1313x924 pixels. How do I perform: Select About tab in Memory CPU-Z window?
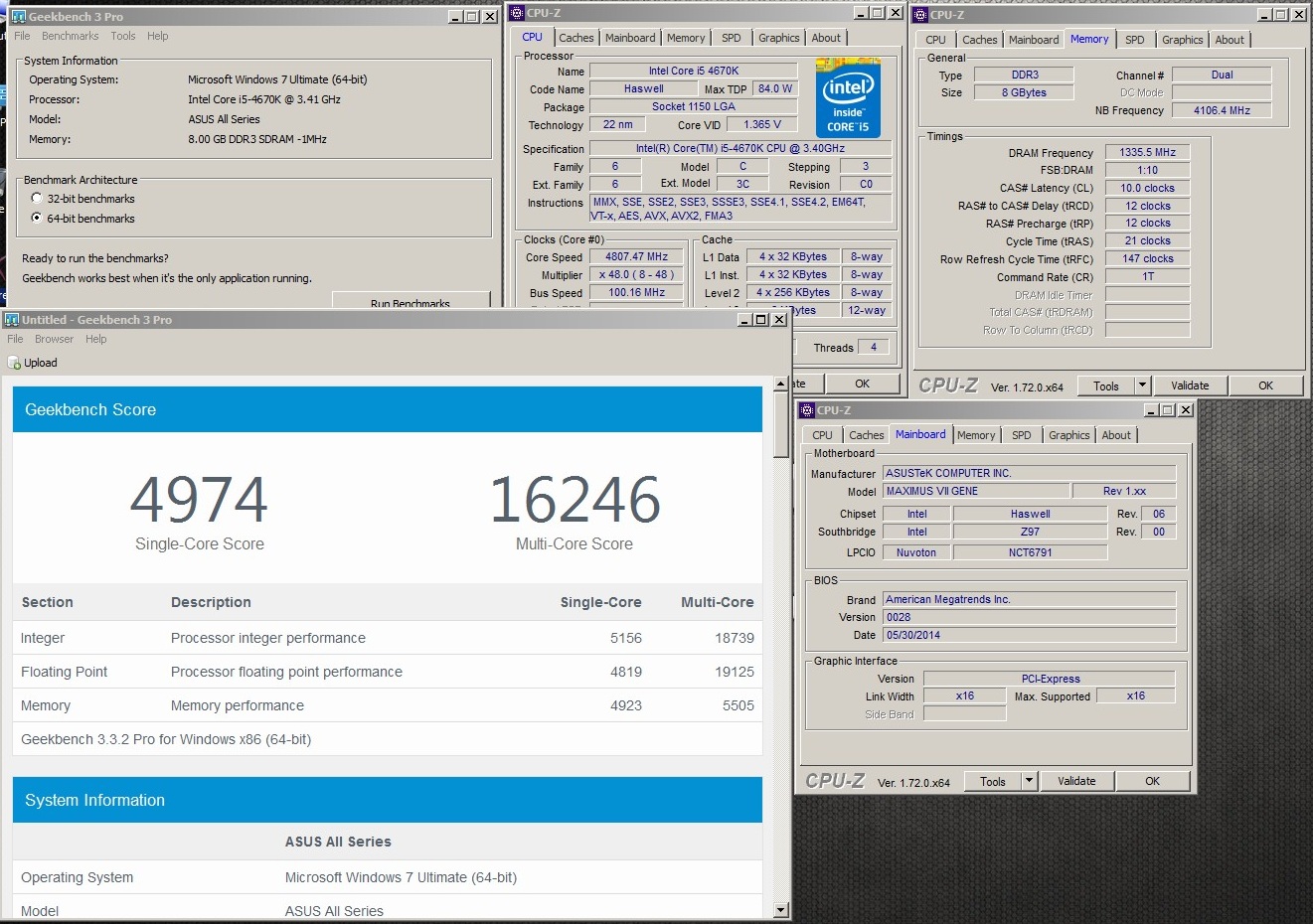pos(1230,40)
